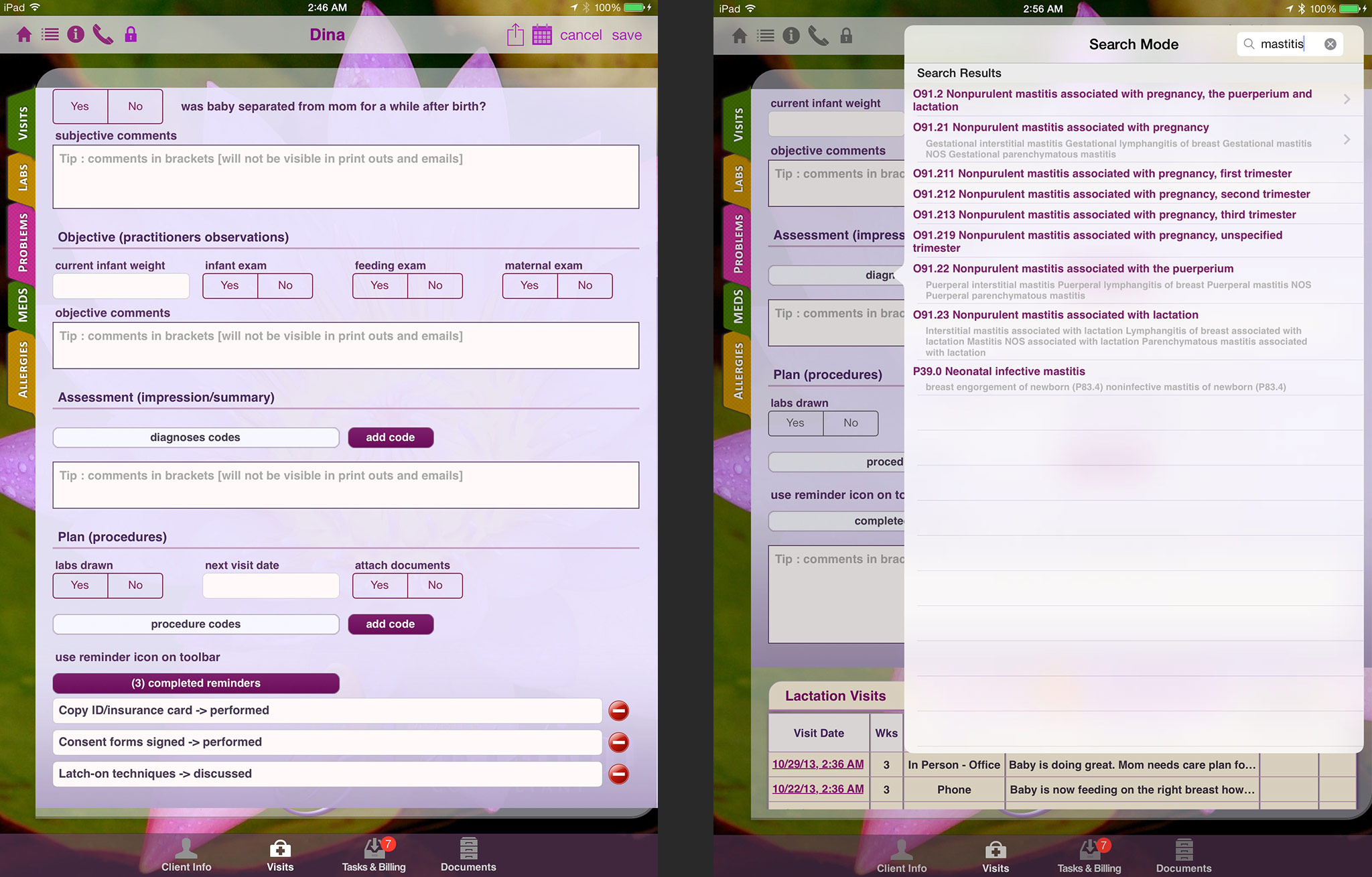Select Yes for infant exam
Image resolution: width=1372 pixels, height=877 pixels.
pyautogui.click(x=229, y=285)
